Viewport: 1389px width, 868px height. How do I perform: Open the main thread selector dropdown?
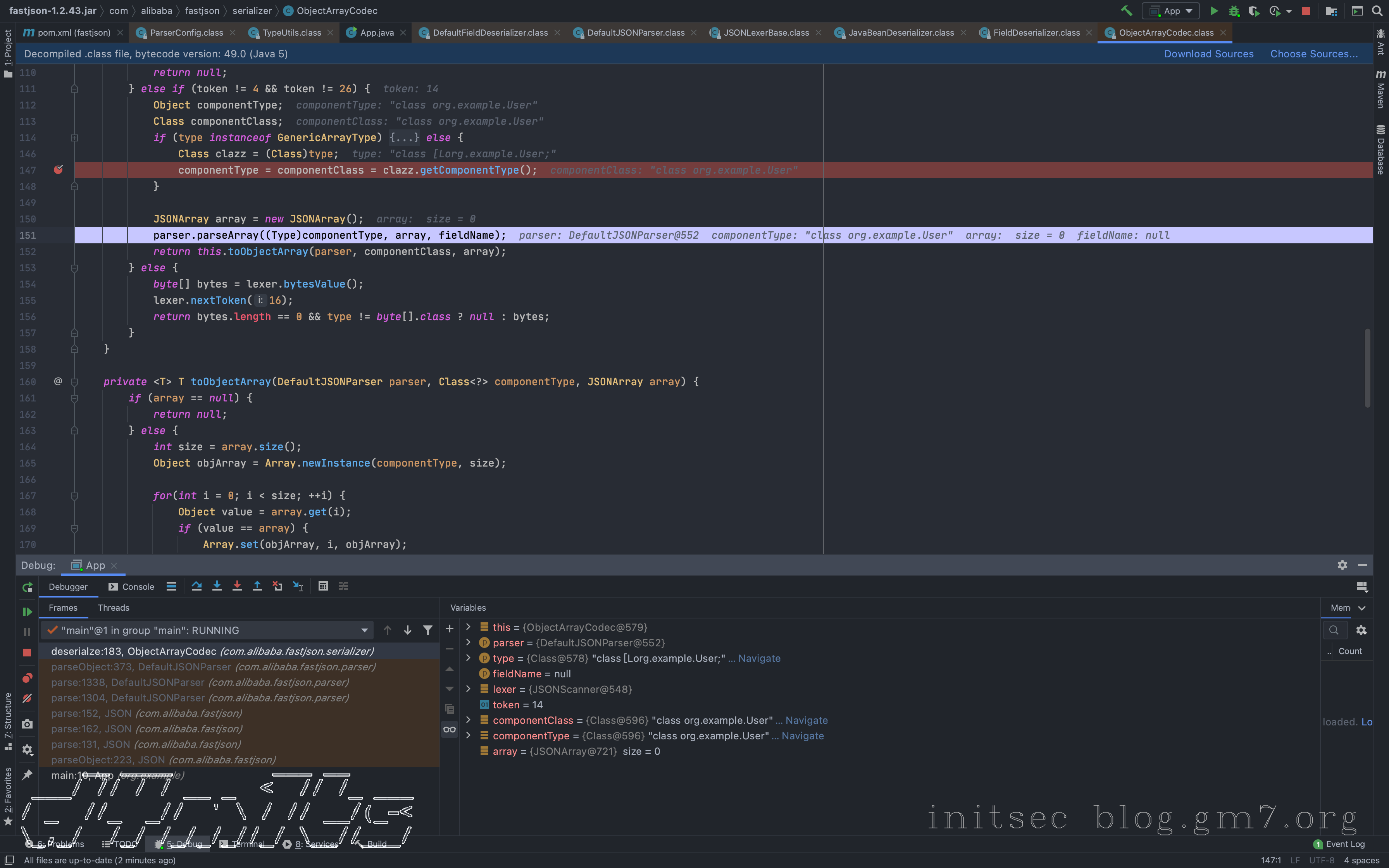tap(364, 630)
